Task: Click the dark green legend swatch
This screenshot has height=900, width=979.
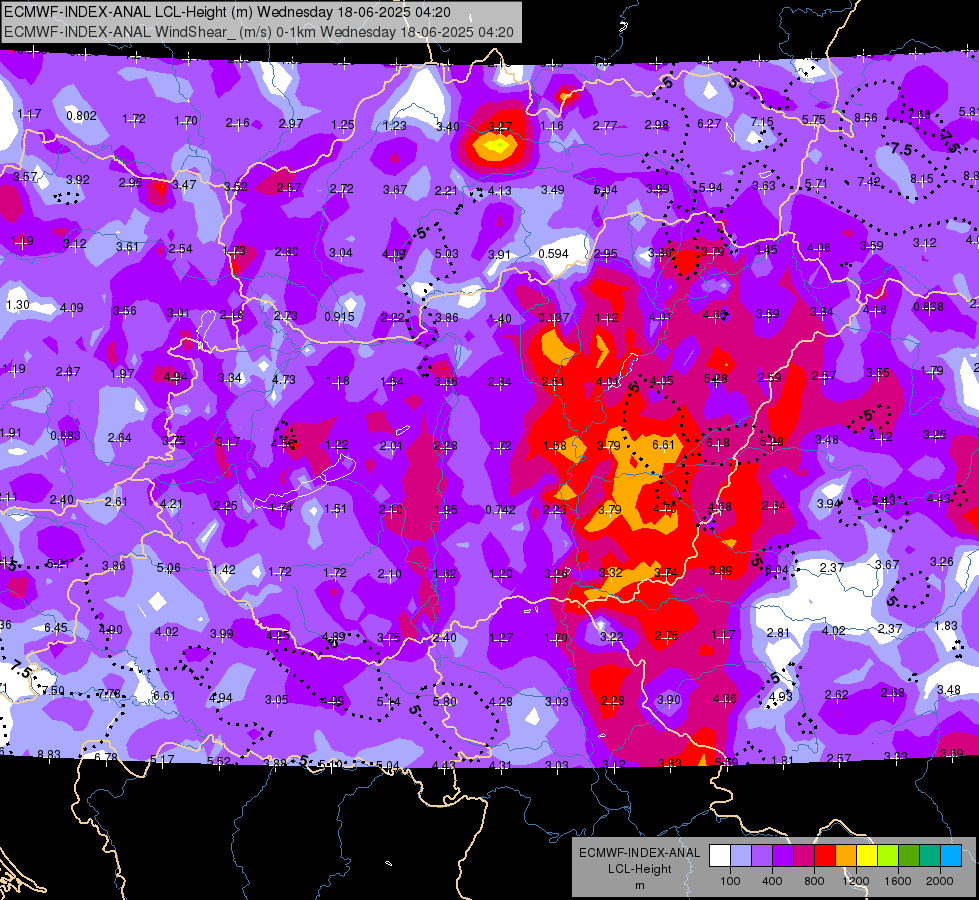Action: pyautogui.click(x=909, y=855)
